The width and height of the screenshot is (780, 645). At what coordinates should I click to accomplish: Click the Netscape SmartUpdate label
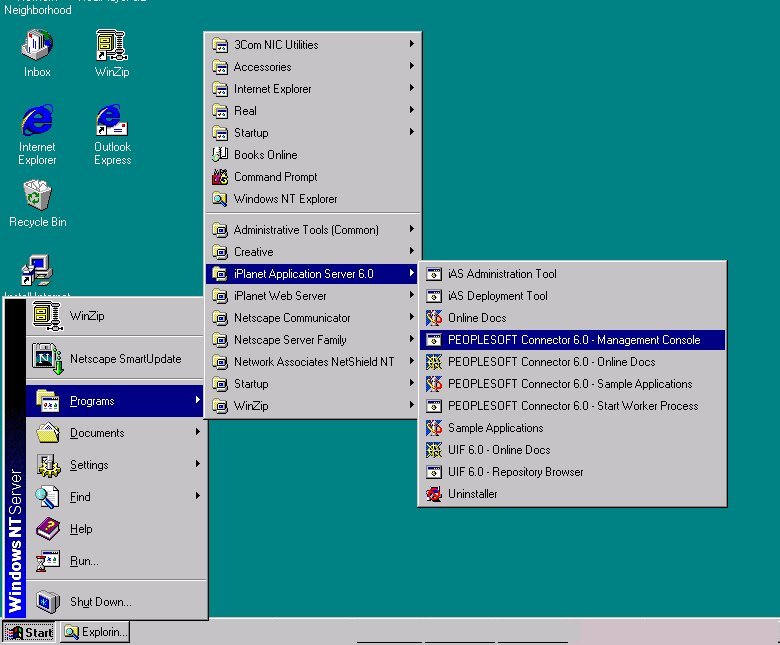125,359
